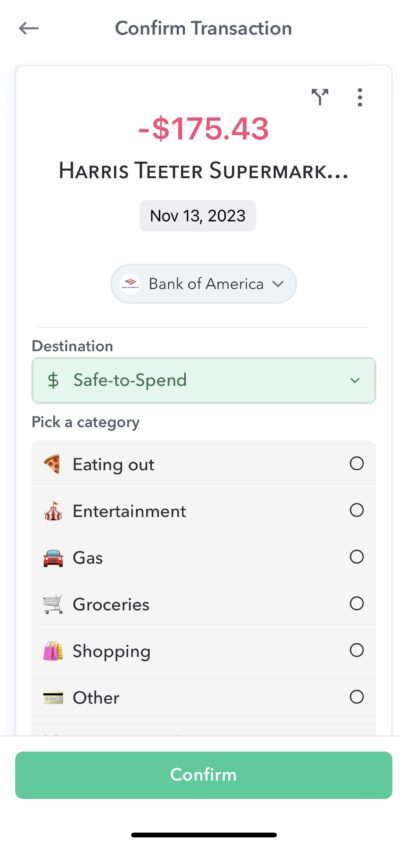400x845 pixels.
Task: Tap the pizza Eating out icon
Action: click(53, 464)
